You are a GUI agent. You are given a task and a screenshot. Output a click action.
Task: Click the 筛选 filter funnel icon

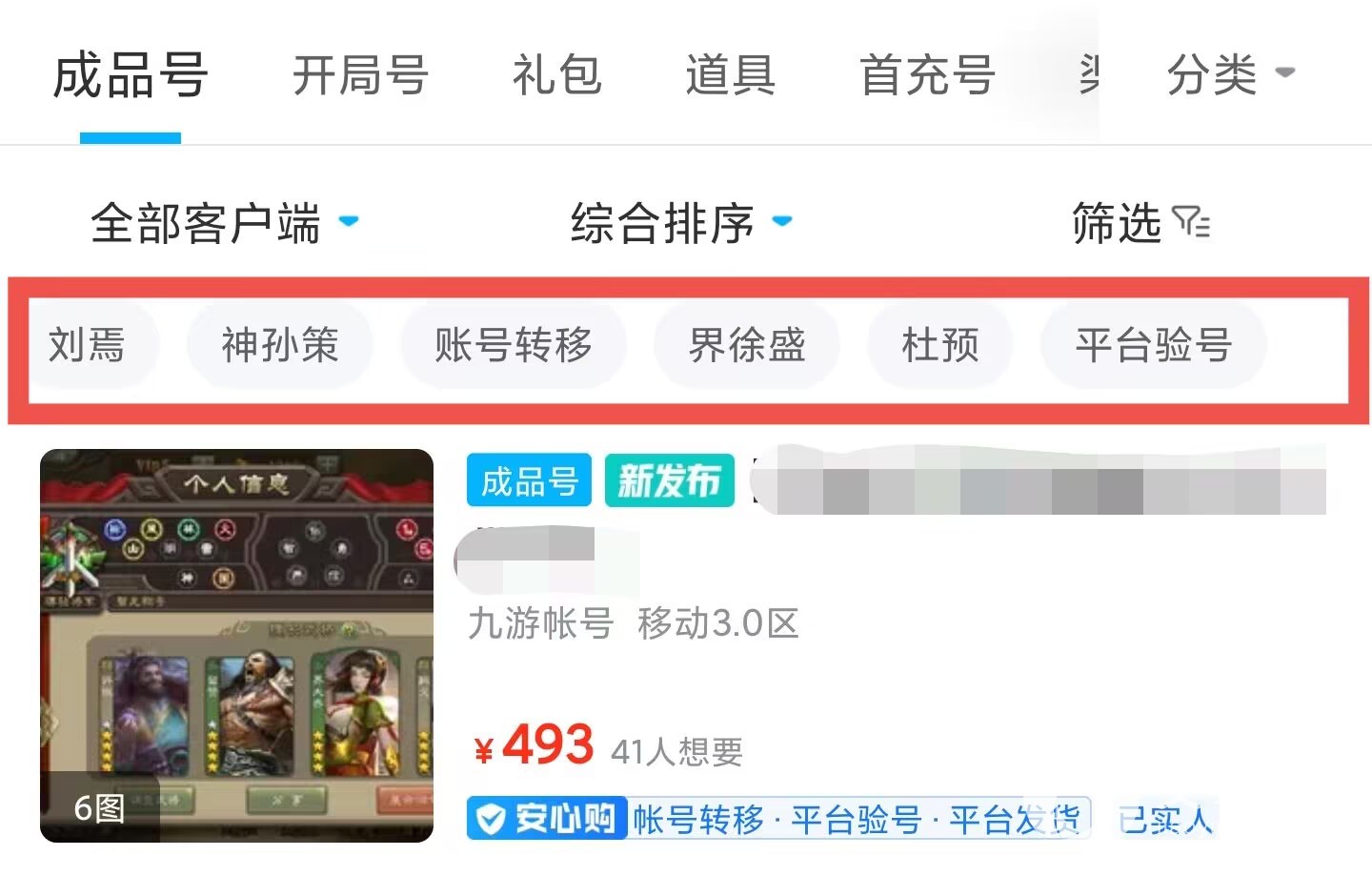coord(1192,223)
